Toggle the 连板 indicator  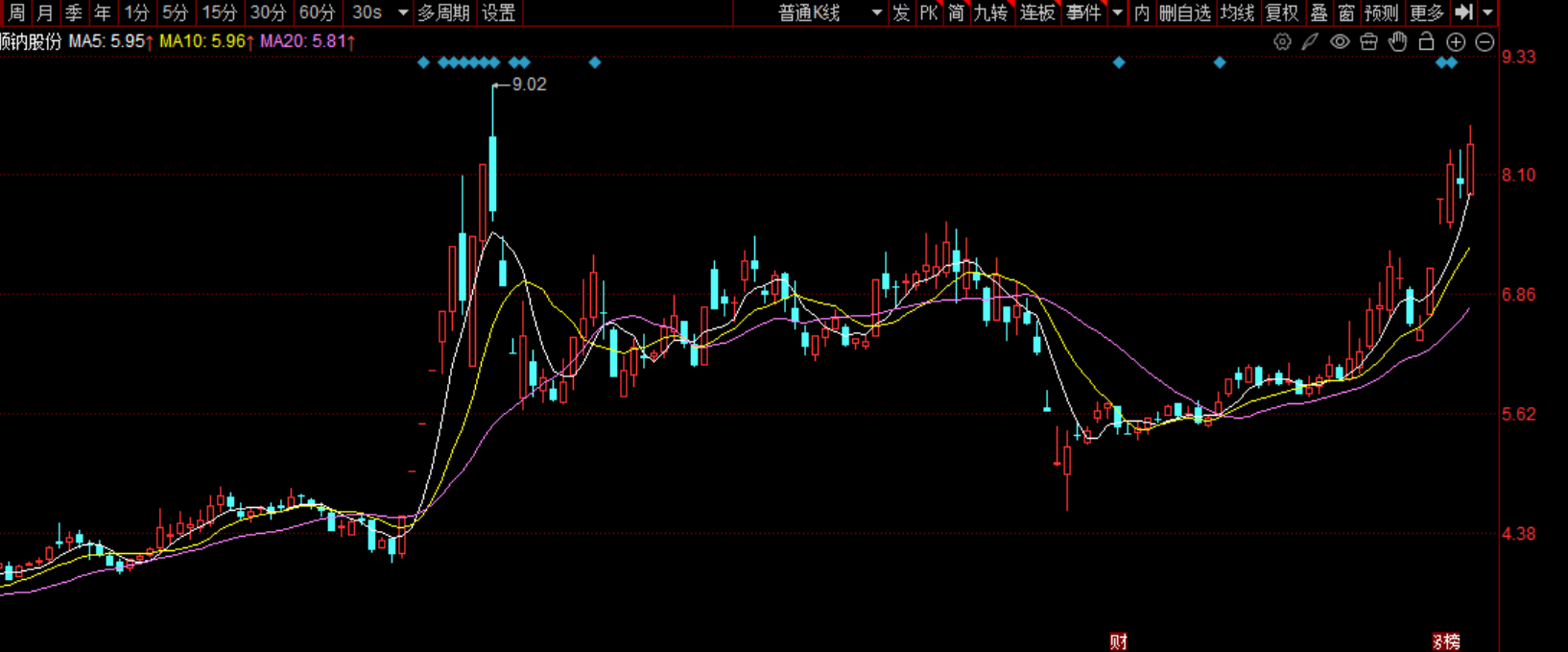(x=1037, y=12)
